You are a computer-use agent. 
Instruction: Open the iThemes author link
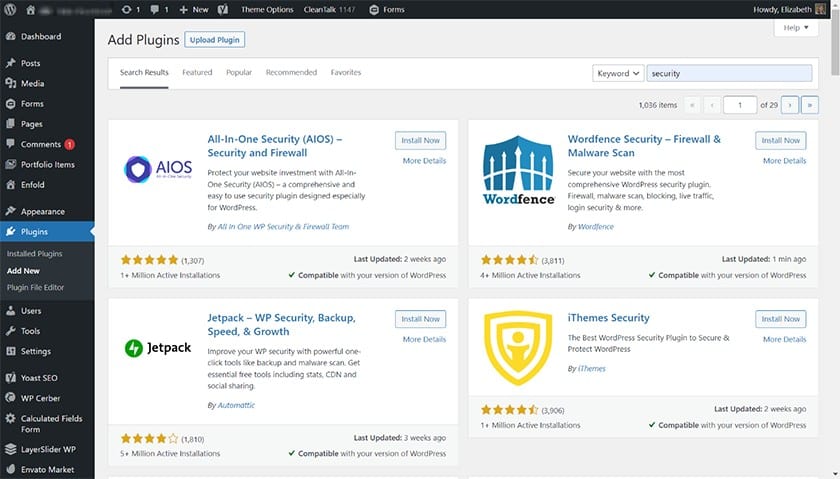(x=592, y=369)
